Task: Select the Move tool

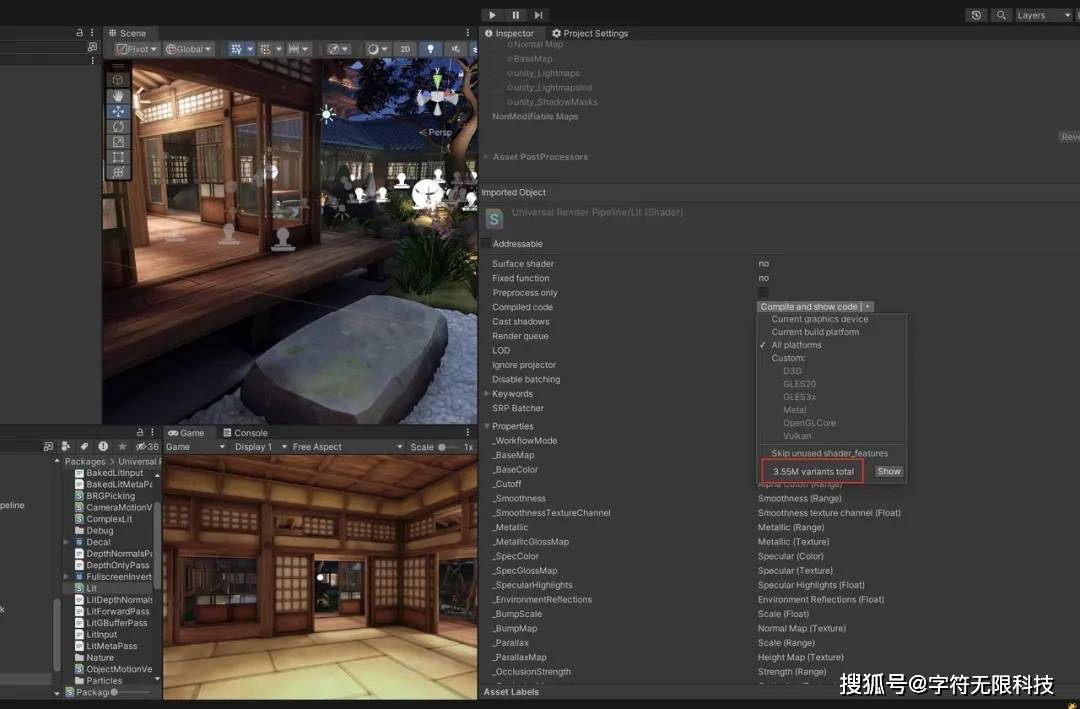Action: coord(120,111)
